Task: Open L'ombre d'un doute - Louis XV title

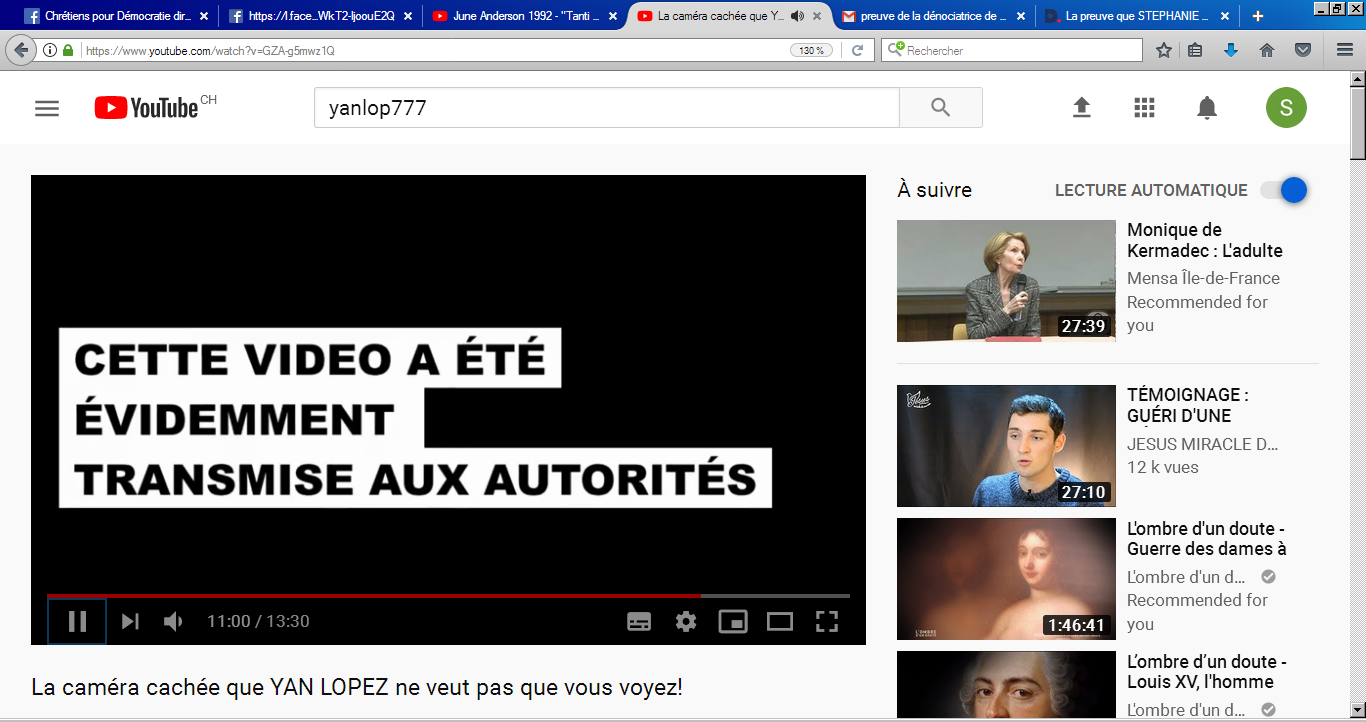Action: 1207,671
